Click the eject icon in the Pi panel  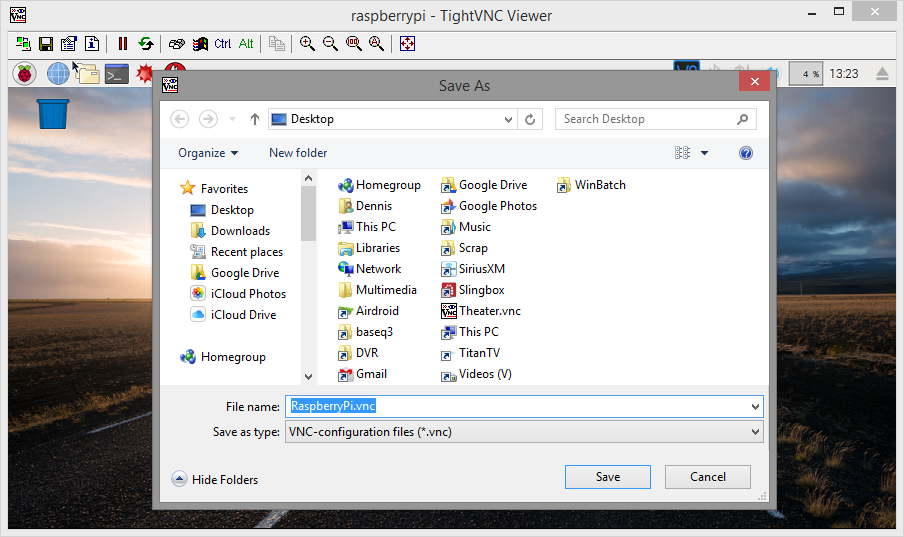coord(882,74)
